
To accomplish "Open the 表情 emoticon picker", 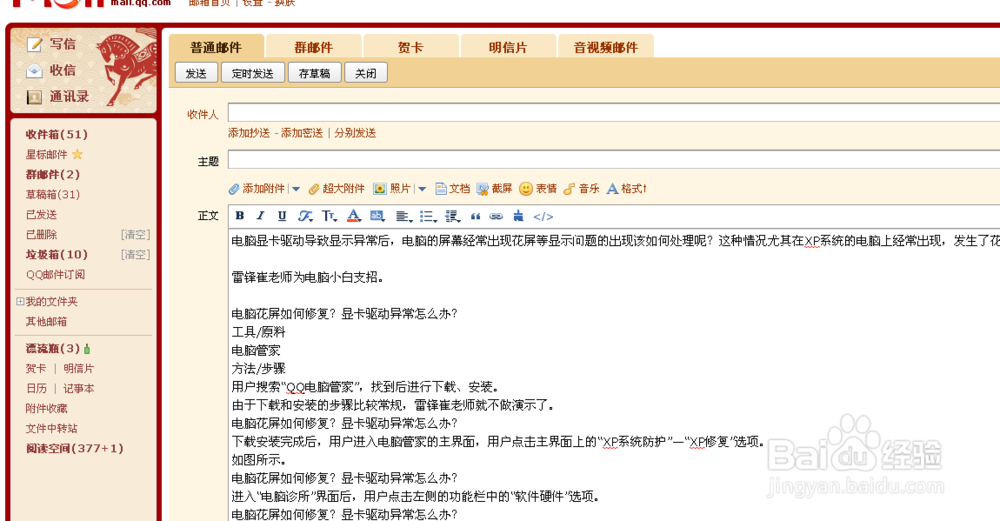I will click(526, 189).
